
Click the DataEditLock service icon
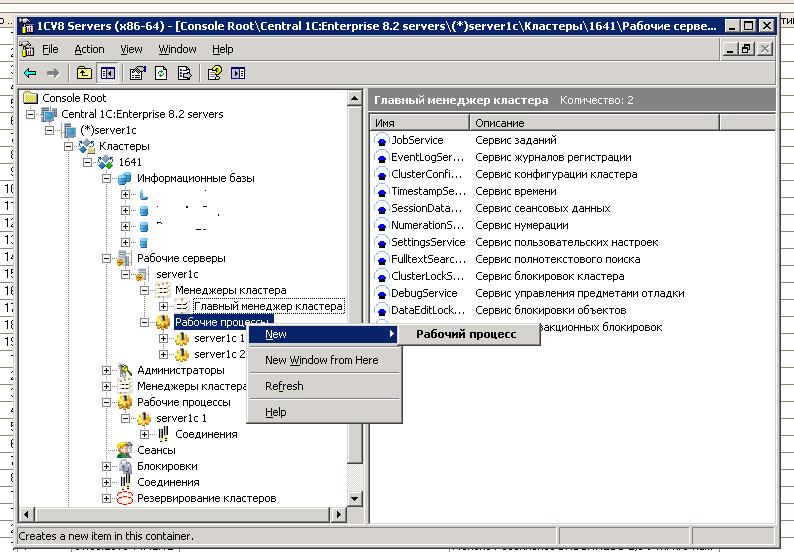pos(381,310)
